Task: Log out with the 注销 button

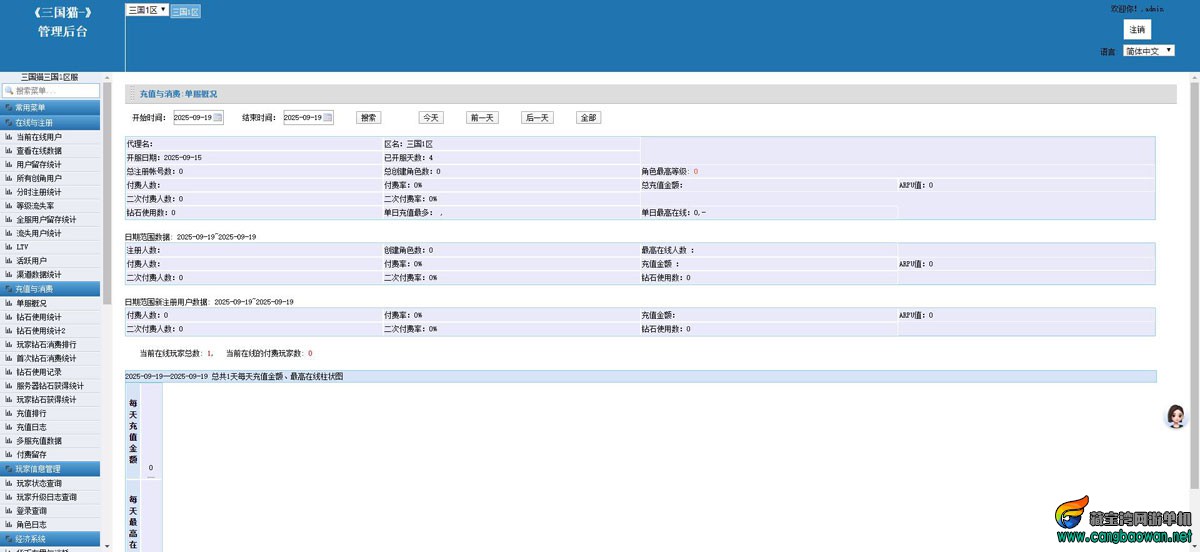Action: pos(1137,30)
